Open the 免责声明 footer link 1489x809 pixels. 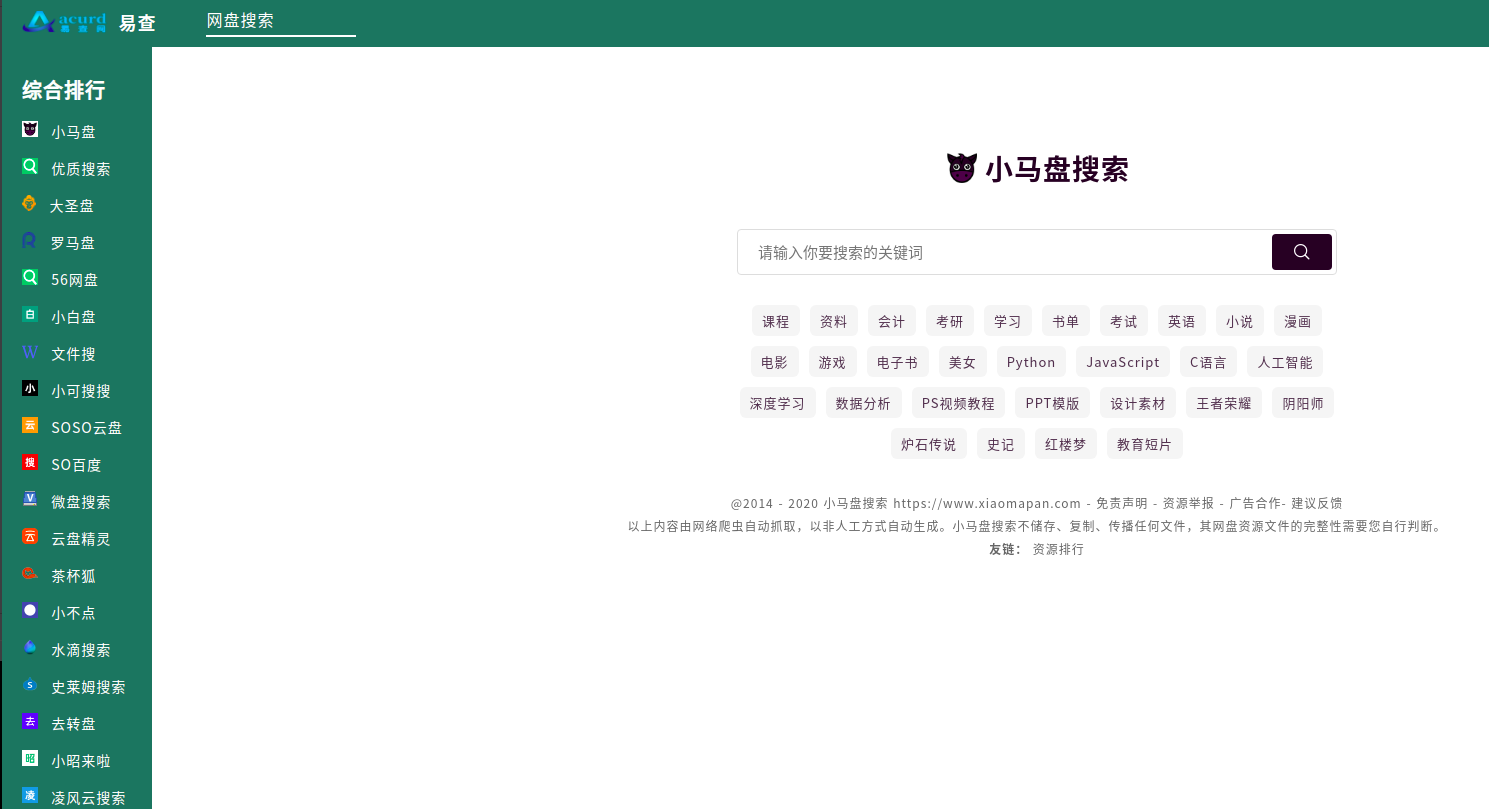[1122, 503]
